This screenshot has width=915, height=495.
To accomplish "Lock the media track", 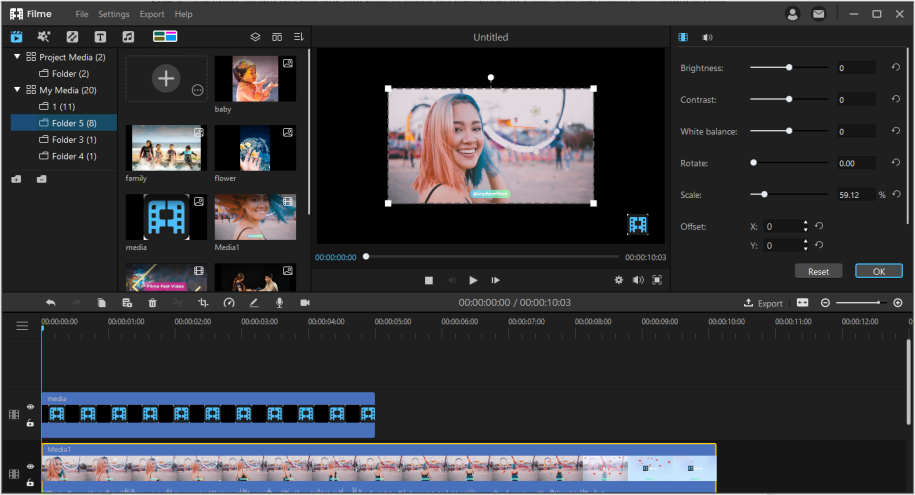I will pyautogui.click(x=30, y=423).
